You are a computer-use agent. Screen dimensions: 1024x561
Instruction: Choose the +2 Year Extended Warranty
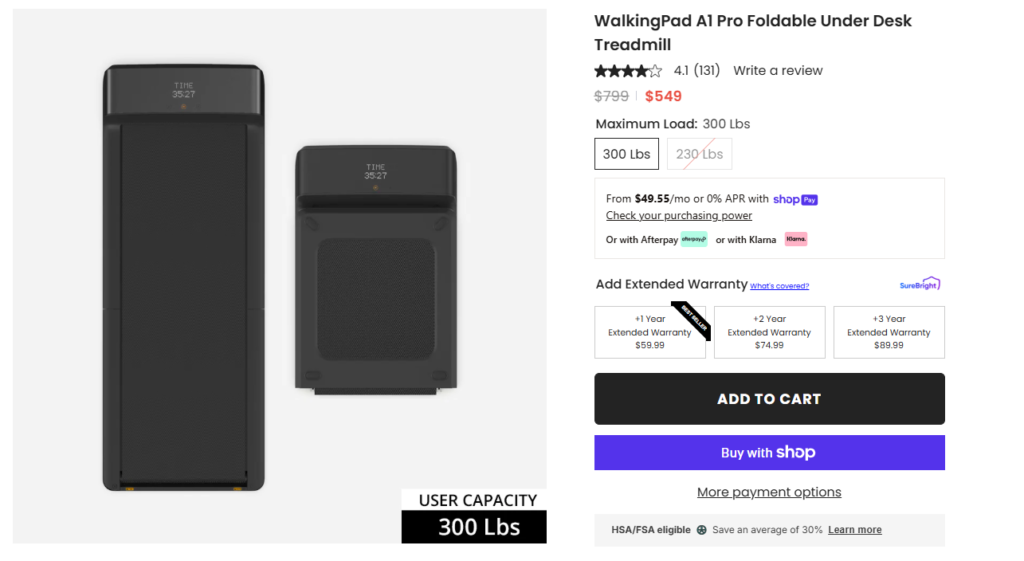(769, 332)
